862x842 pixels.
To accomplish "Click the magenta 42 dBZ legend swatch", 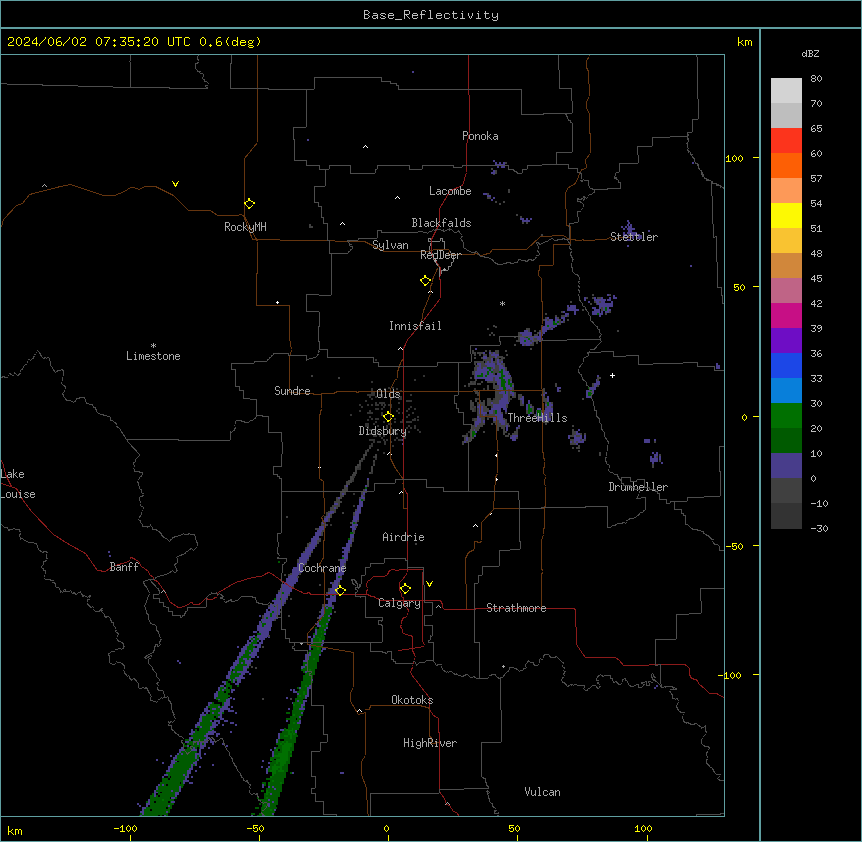I will (786, 315).
